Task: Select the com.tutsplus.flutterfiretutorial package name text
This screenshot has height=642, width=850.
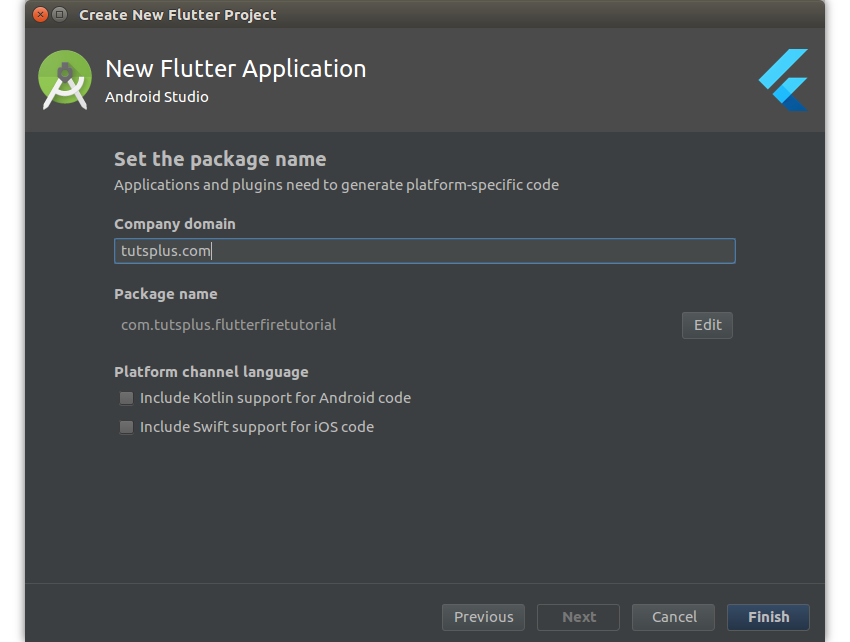Action: point(228,325)
